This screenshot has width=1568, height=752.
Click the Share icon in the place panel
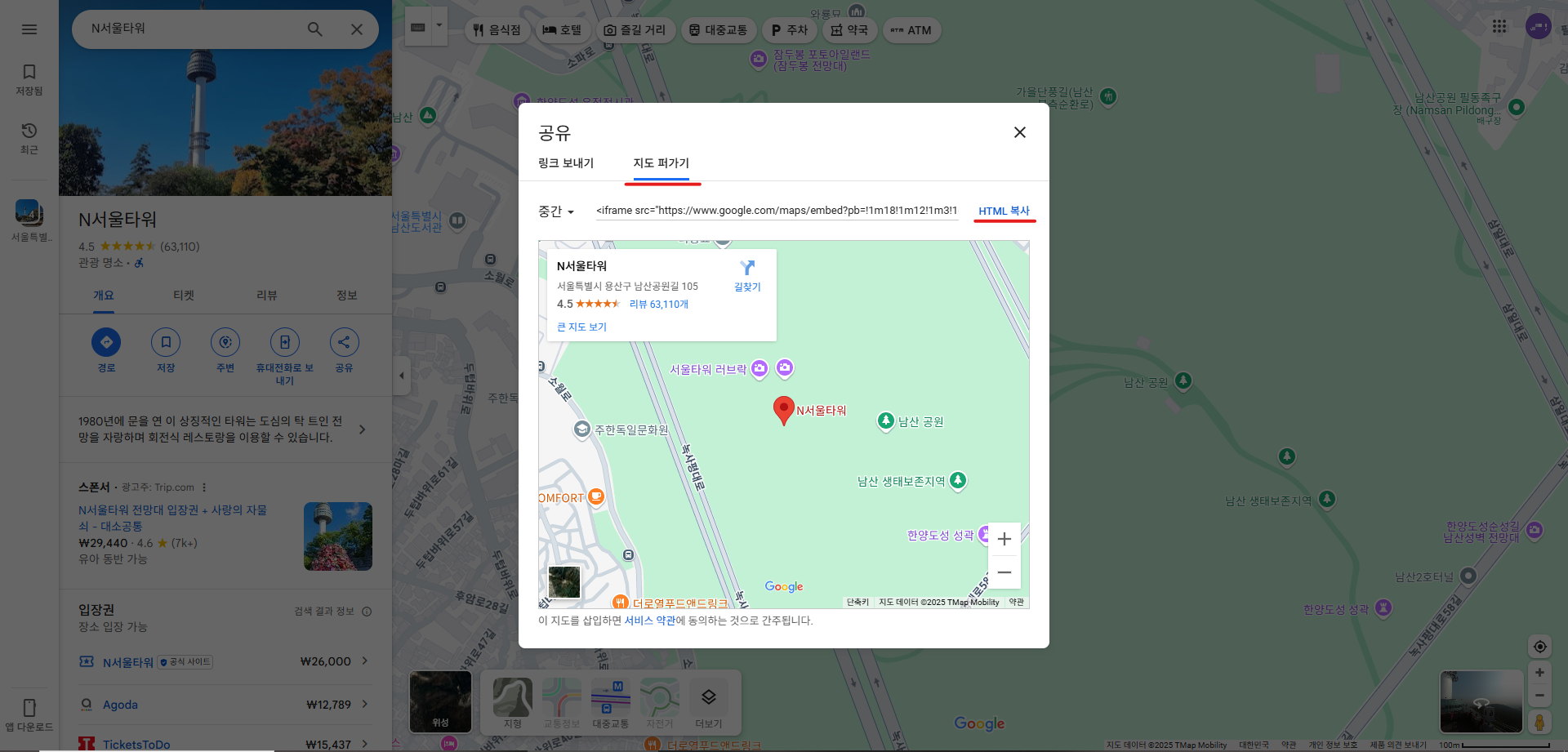pyautogui.click(x=344, y=342)
